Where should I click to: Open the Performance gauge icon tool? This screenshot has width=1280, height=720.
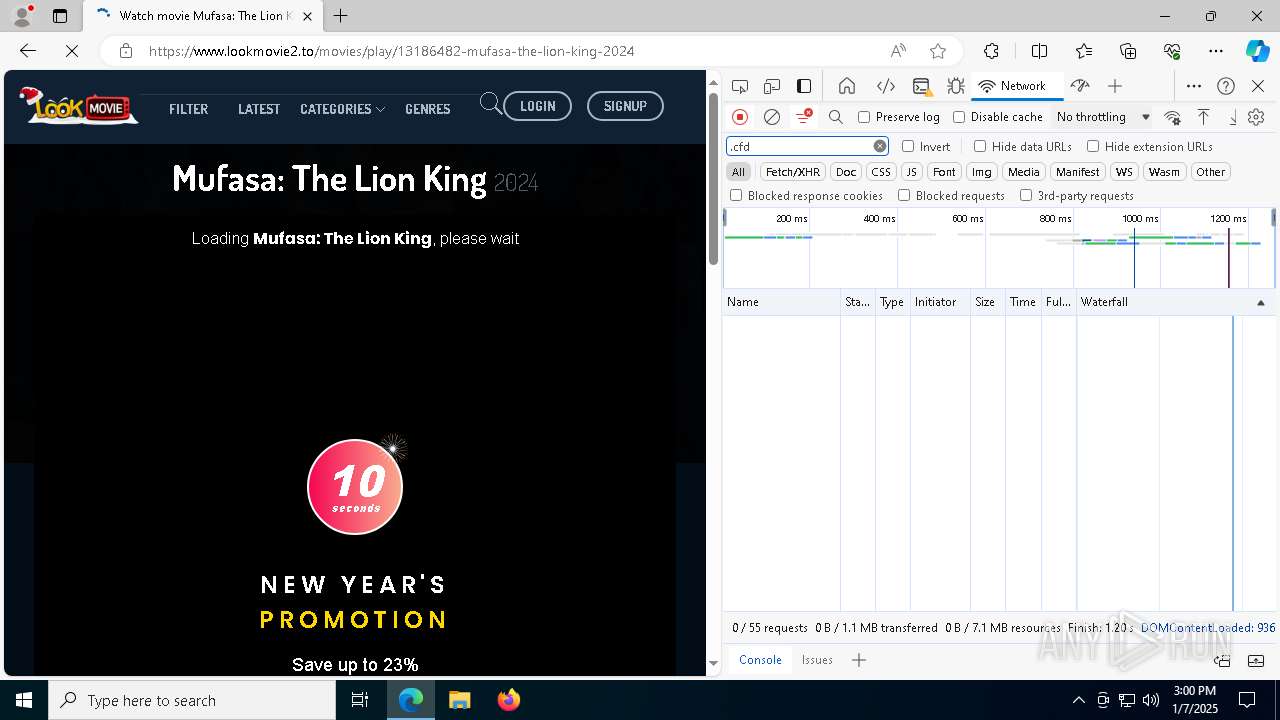point(1080,86)
